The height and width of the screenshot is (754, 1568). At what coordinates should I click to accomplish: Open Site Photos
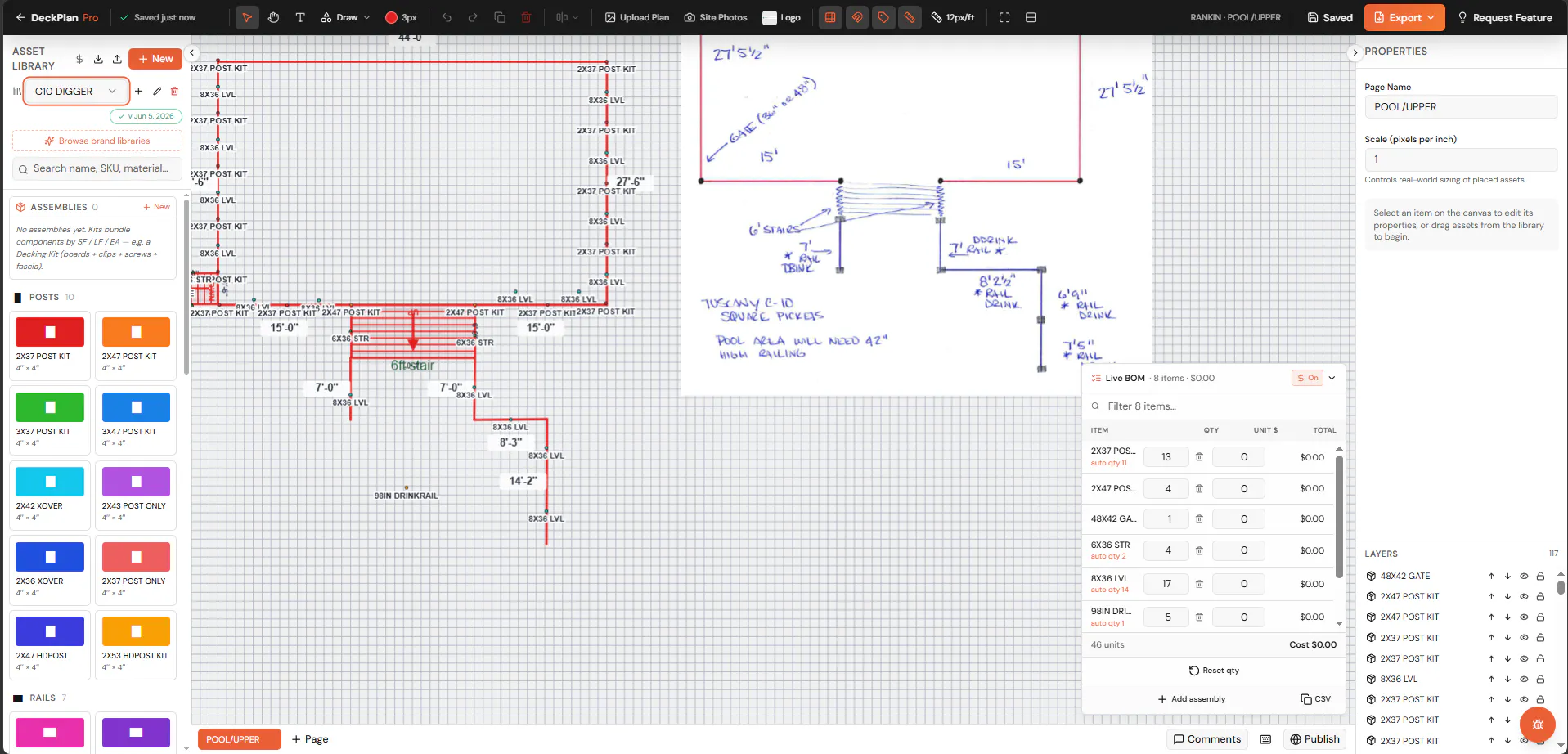tap(716, 17)
